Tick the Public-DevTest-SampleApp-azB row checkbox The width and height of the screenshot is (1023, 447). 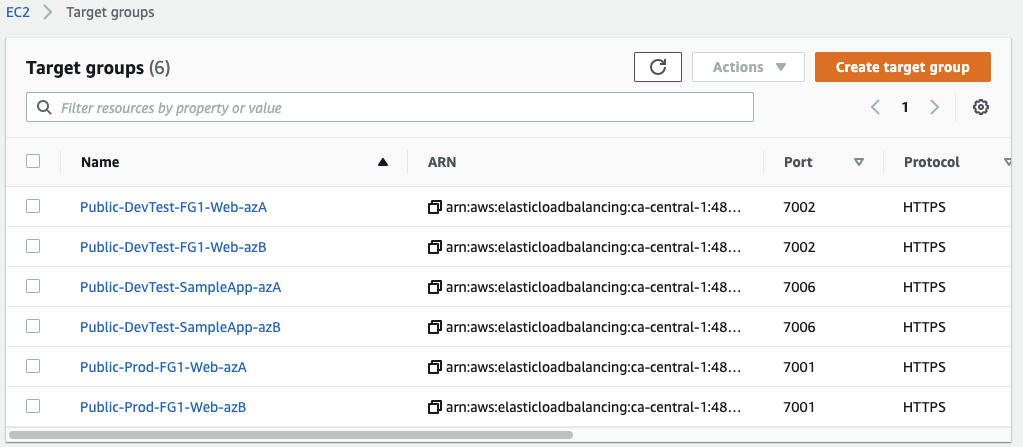33,326
